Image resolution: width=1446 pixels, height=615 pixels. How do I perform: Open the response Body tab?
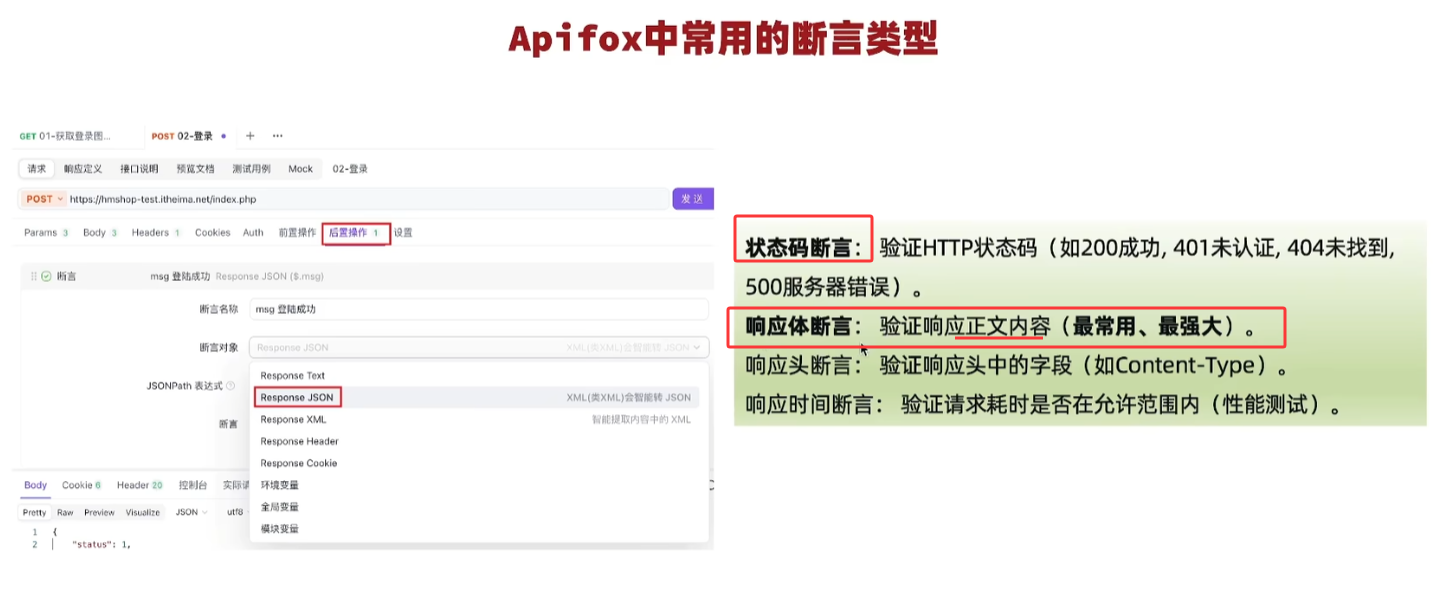36,485
